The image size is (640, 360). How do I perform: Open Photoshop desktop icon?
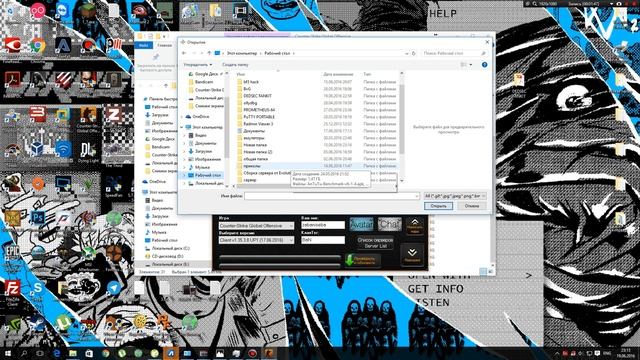(x=37, y=218)
